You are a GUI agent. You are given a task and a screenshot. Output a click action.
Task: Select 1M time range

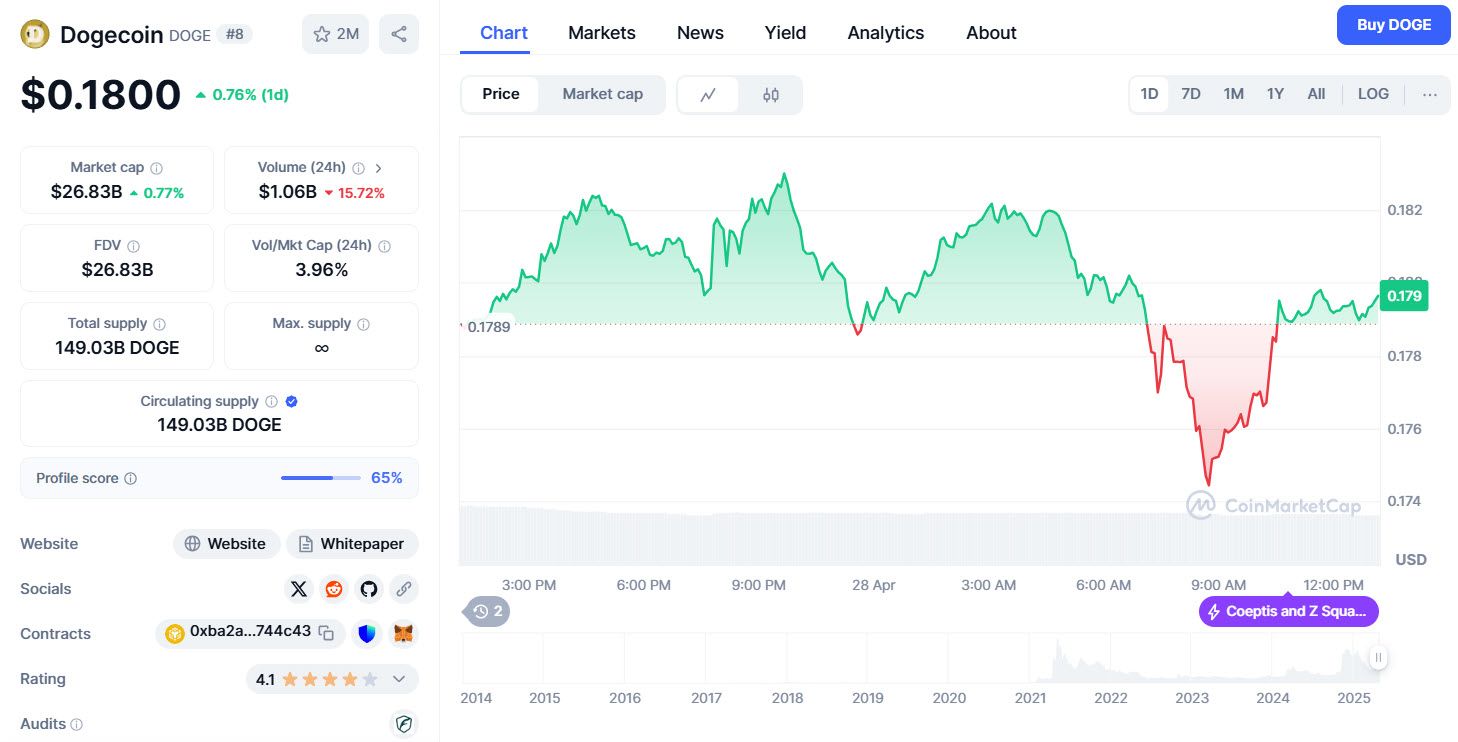tap(1233, 94)
